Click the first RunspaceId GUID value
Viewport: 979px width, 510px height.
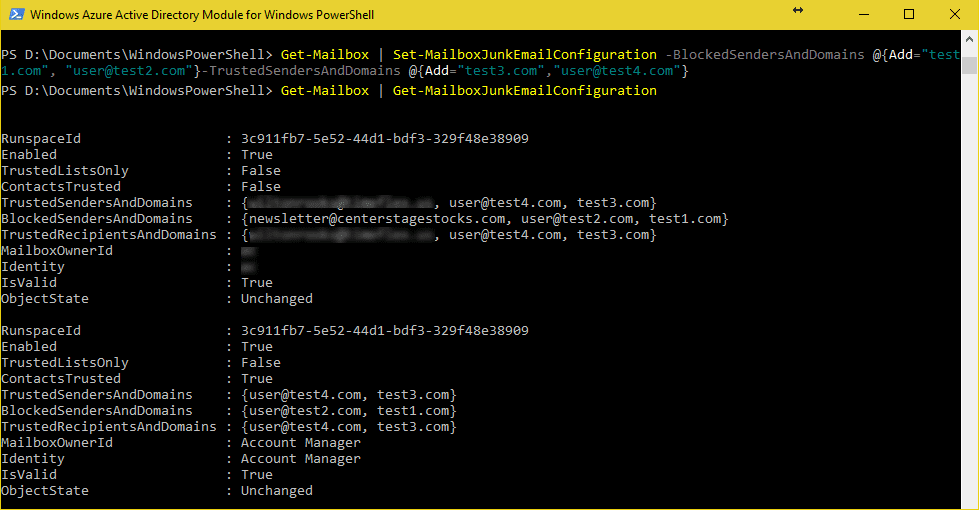click(x=385, y=139)
